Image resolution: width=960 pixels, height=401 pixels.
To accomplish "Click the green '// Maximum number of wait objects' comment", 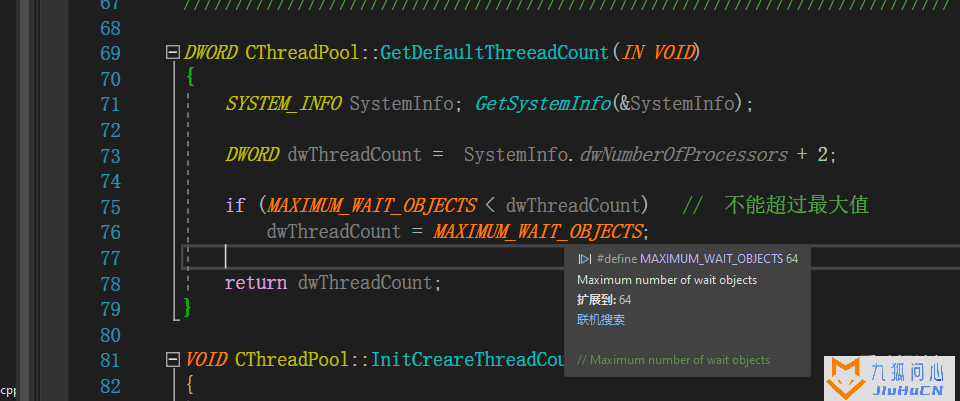I will click(673, 360).
